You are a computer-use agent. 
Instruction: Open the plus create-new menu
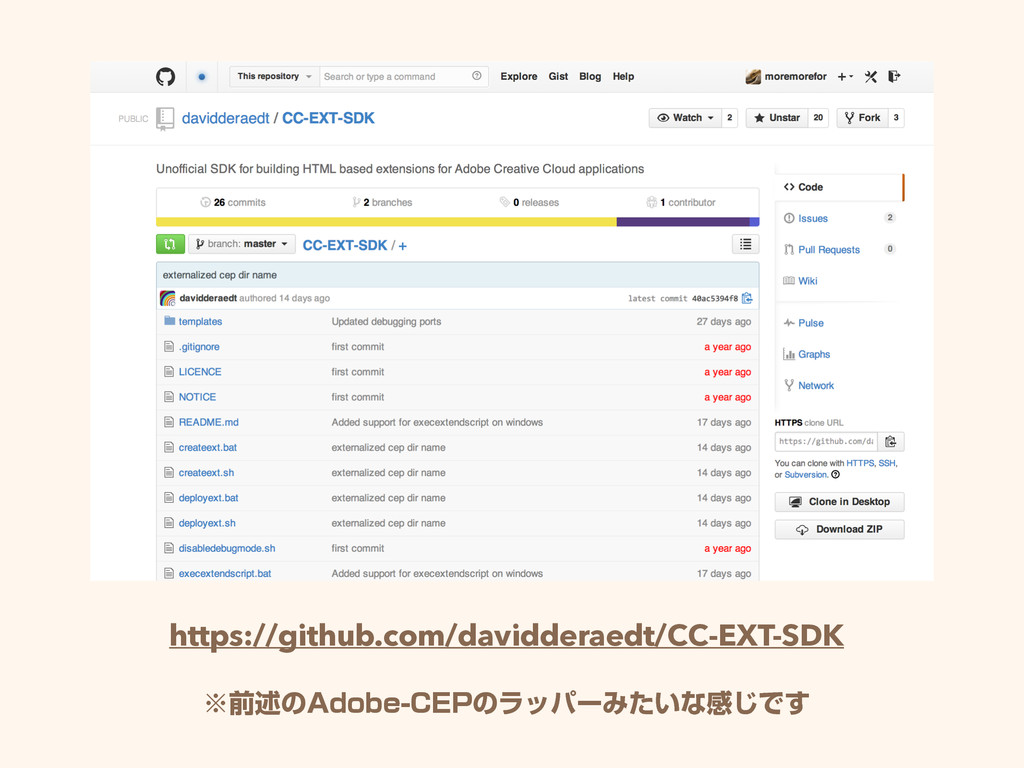pyautogui.click(x=845, y=76)
